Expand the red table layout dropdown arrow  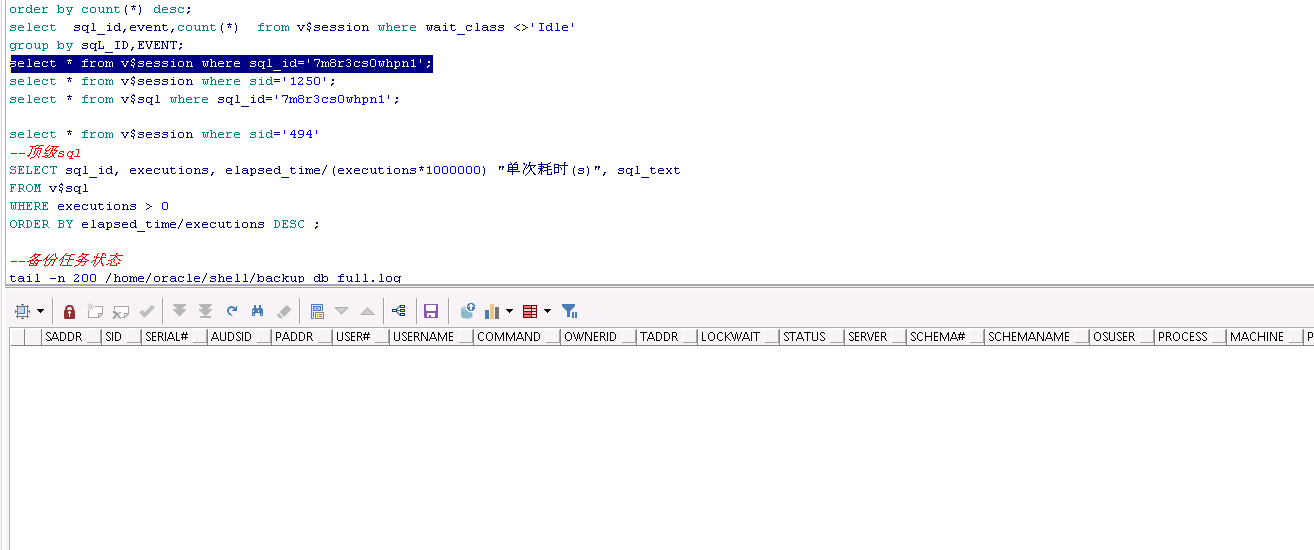547,312
